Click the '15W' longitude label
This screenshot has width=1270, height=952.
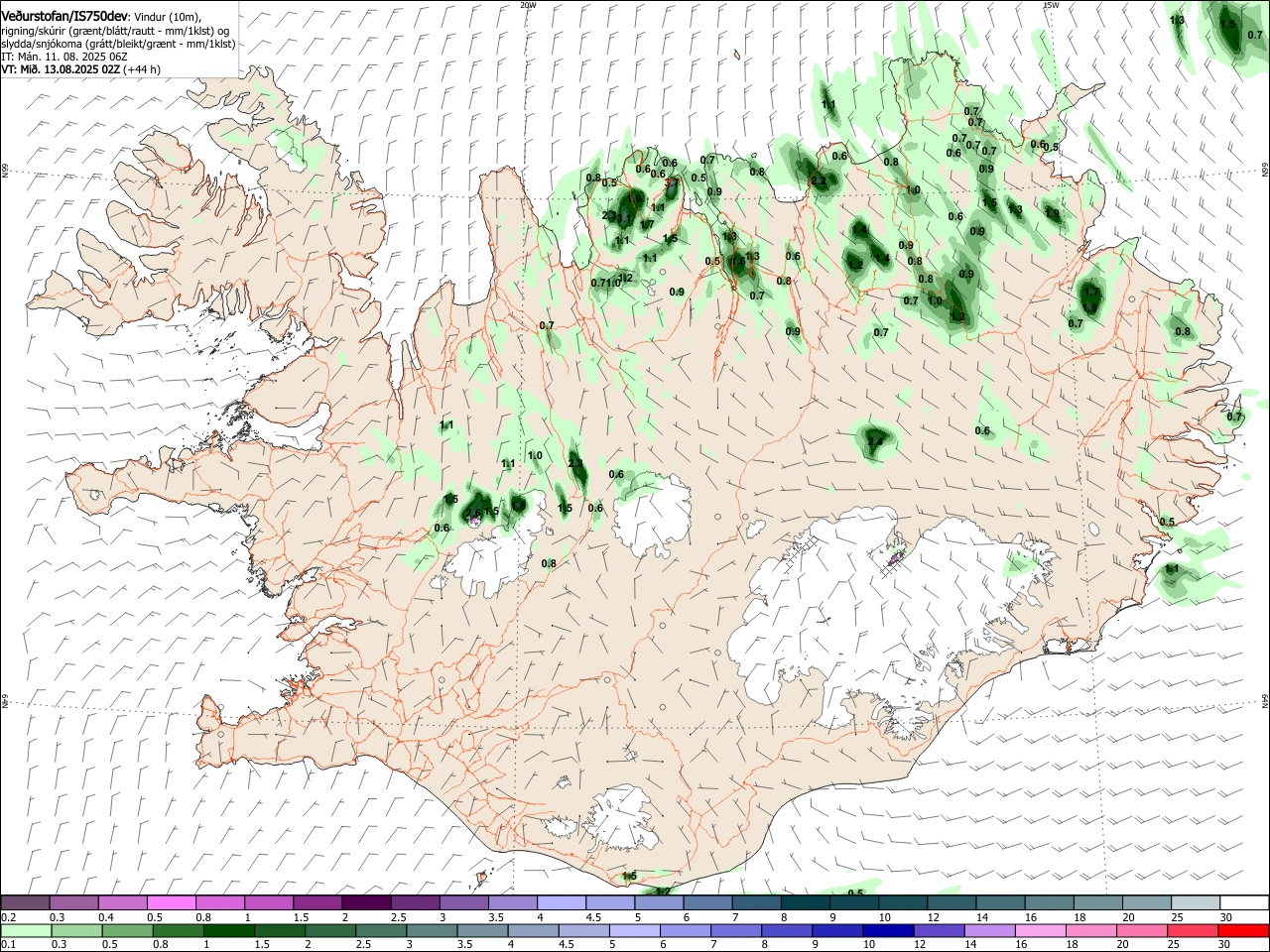[1051, 5]
